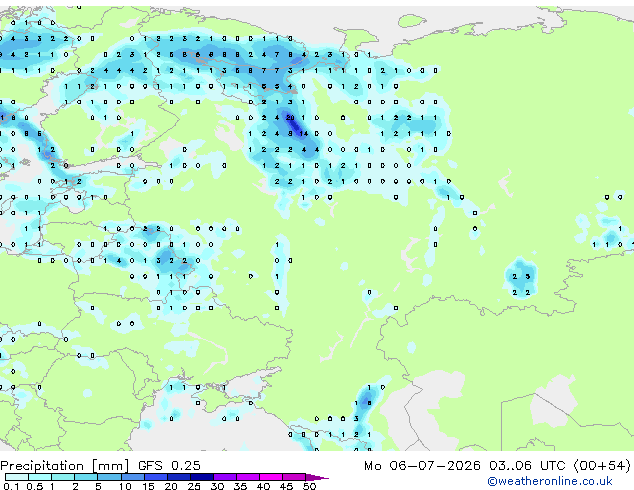
Task: Click the '20' precipitation value on the map
Action: (290, 118)
